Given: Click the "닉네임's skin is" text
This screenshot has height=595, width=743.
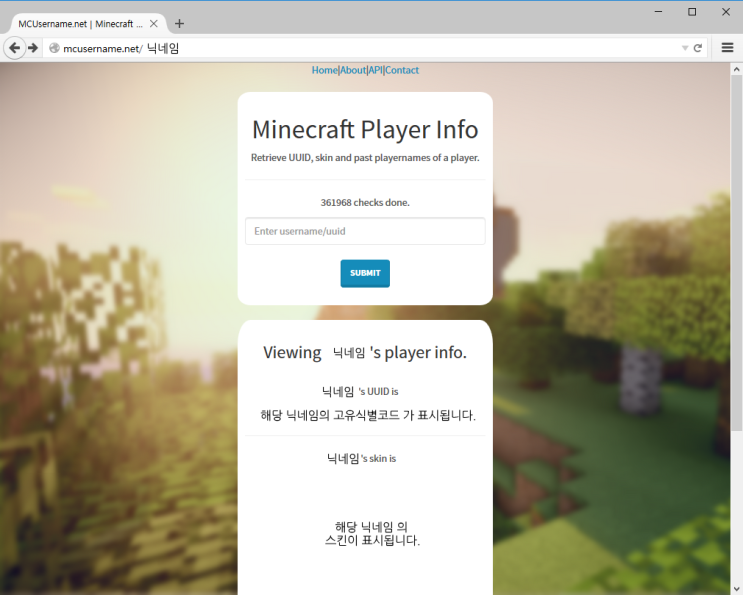Looking at the screenshot, I should 361,458.
